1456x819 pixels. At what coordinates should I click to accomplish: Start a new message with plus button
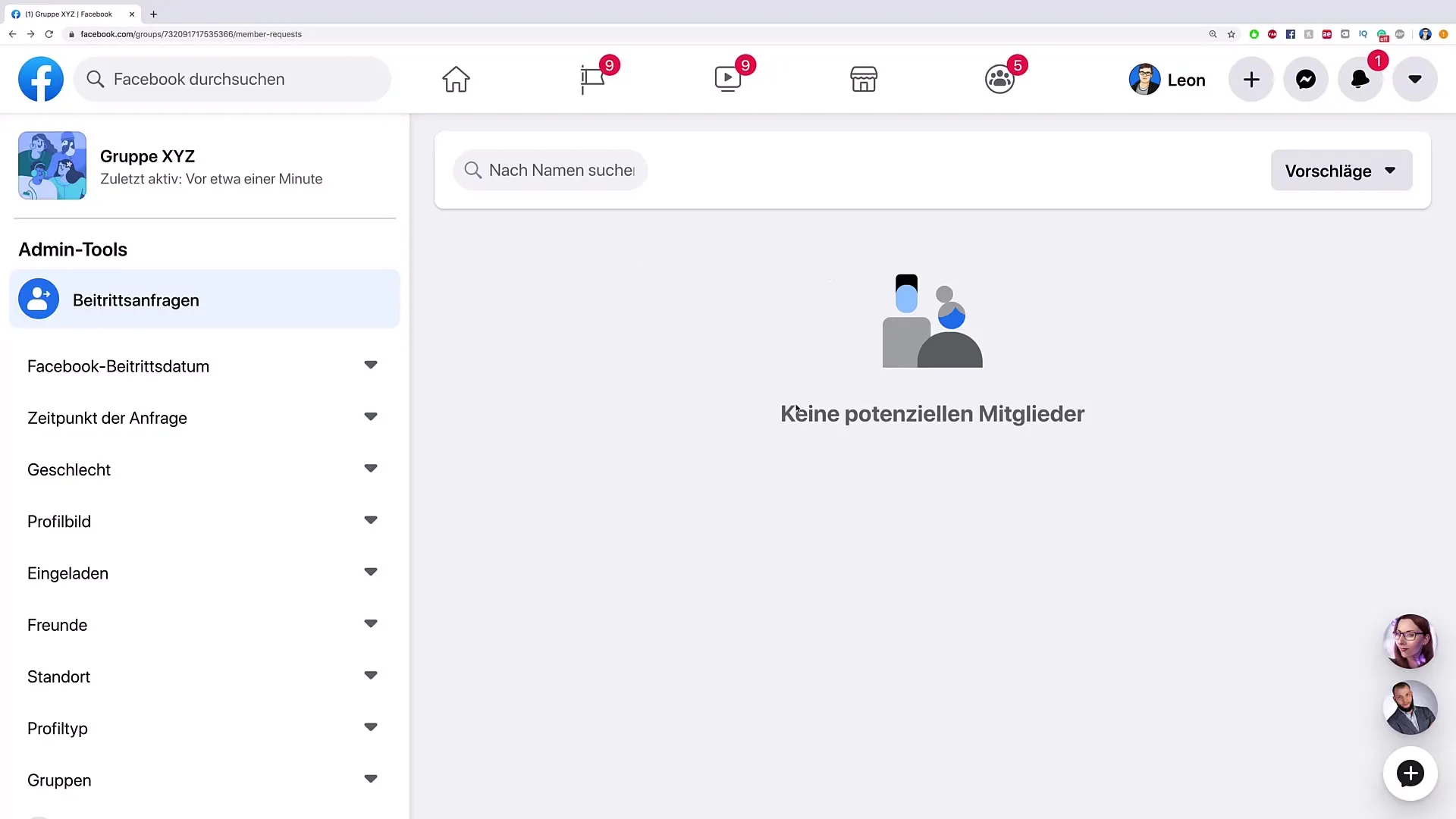click(1410, 773)
